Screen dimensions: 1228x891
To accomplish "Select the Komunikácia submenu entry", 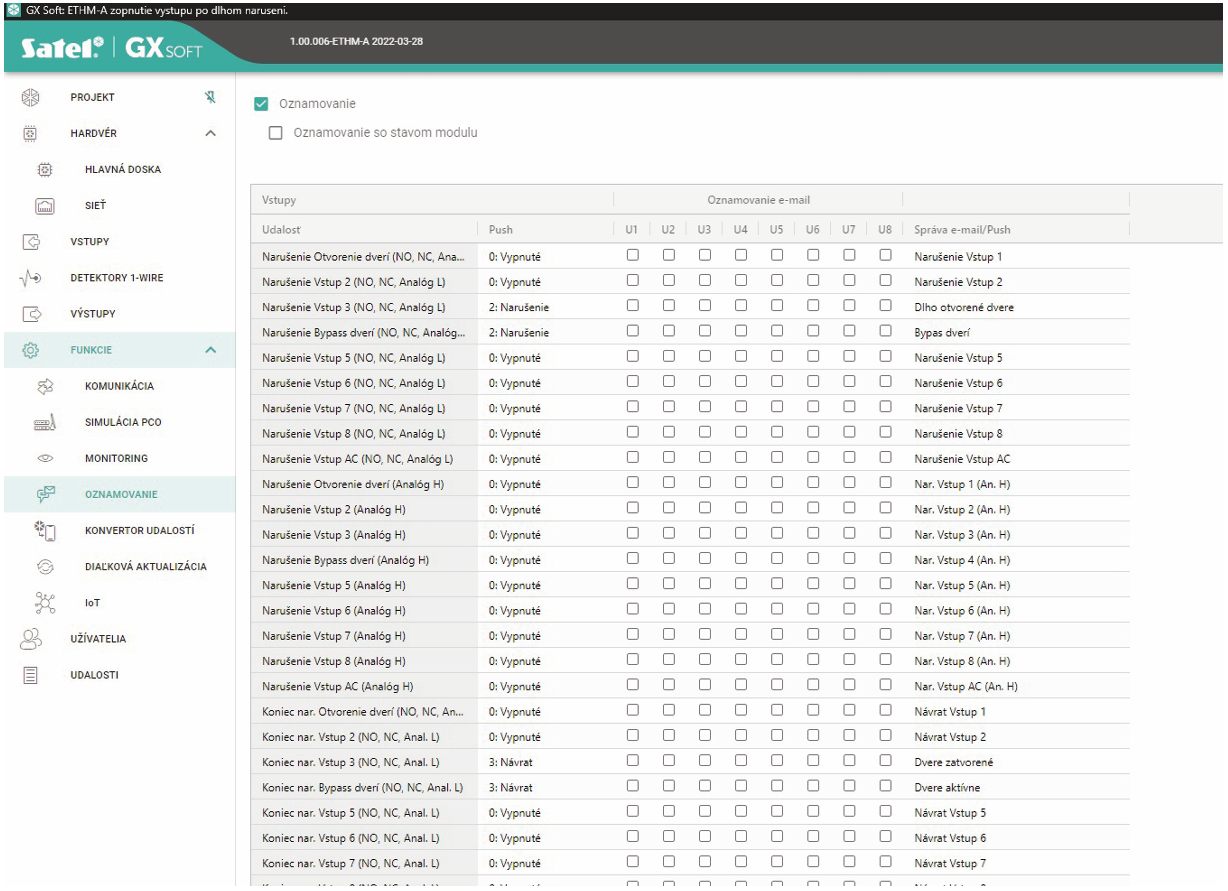I will 119,387.
